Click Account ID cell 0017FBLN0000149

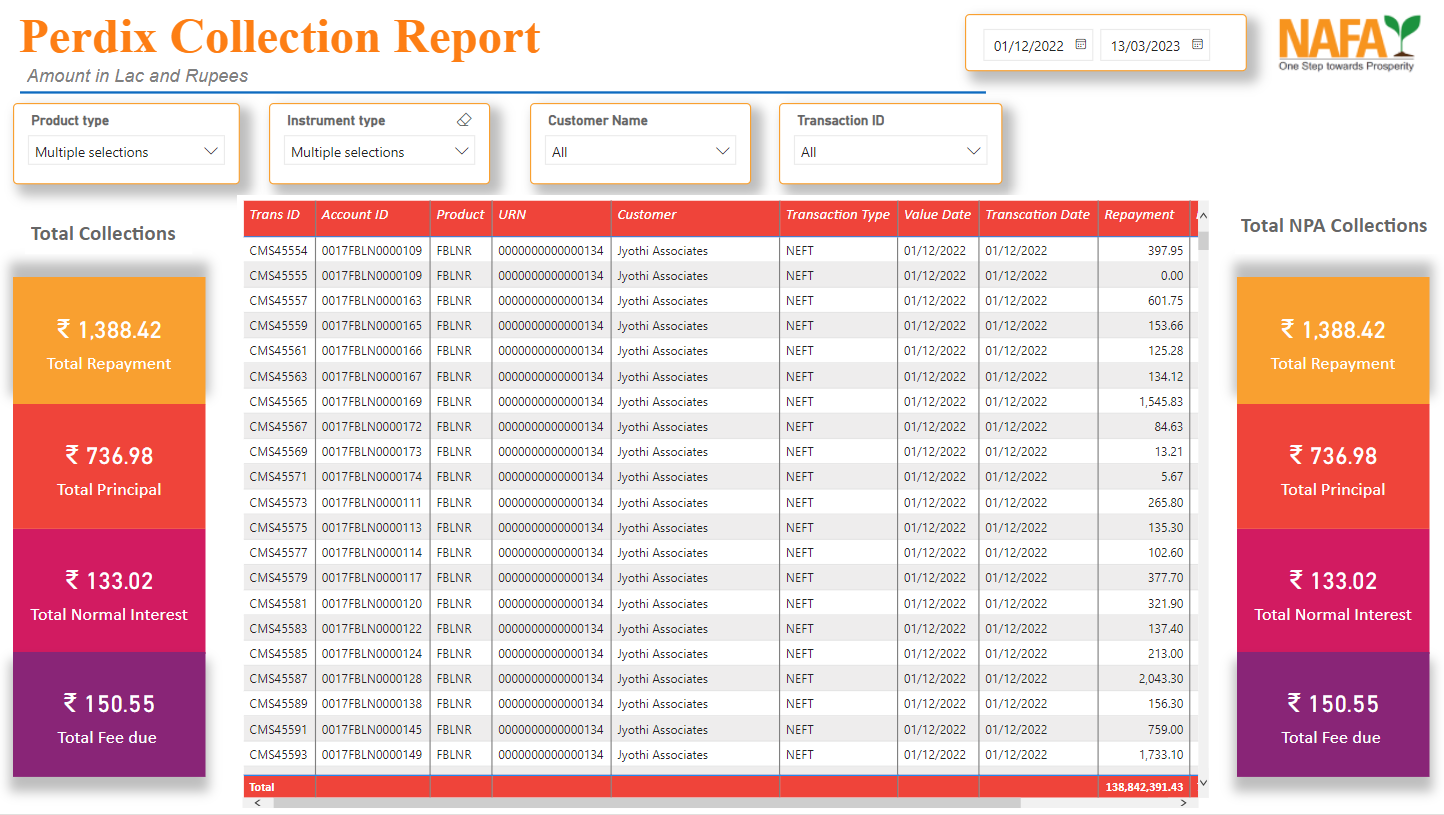[x=372, y=755]
